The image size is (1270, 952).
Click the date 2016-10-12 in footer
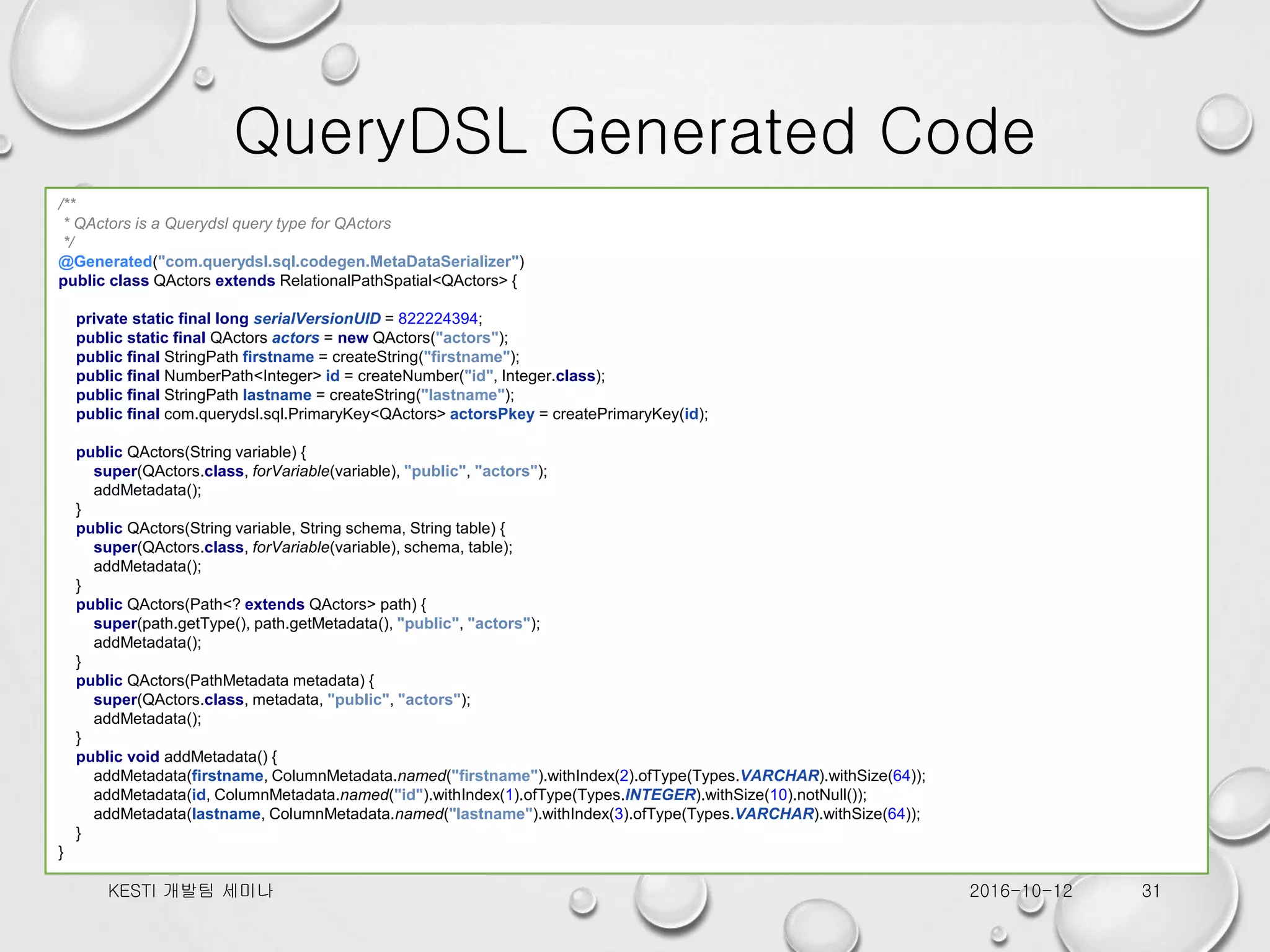click(1021, 891)
